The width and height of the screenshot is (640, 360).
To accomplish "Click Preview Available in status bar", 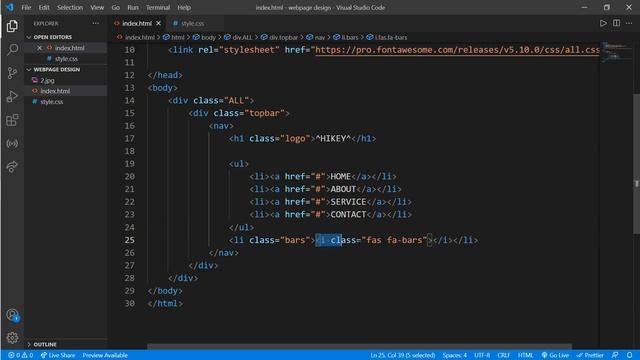I will [105, 355].
